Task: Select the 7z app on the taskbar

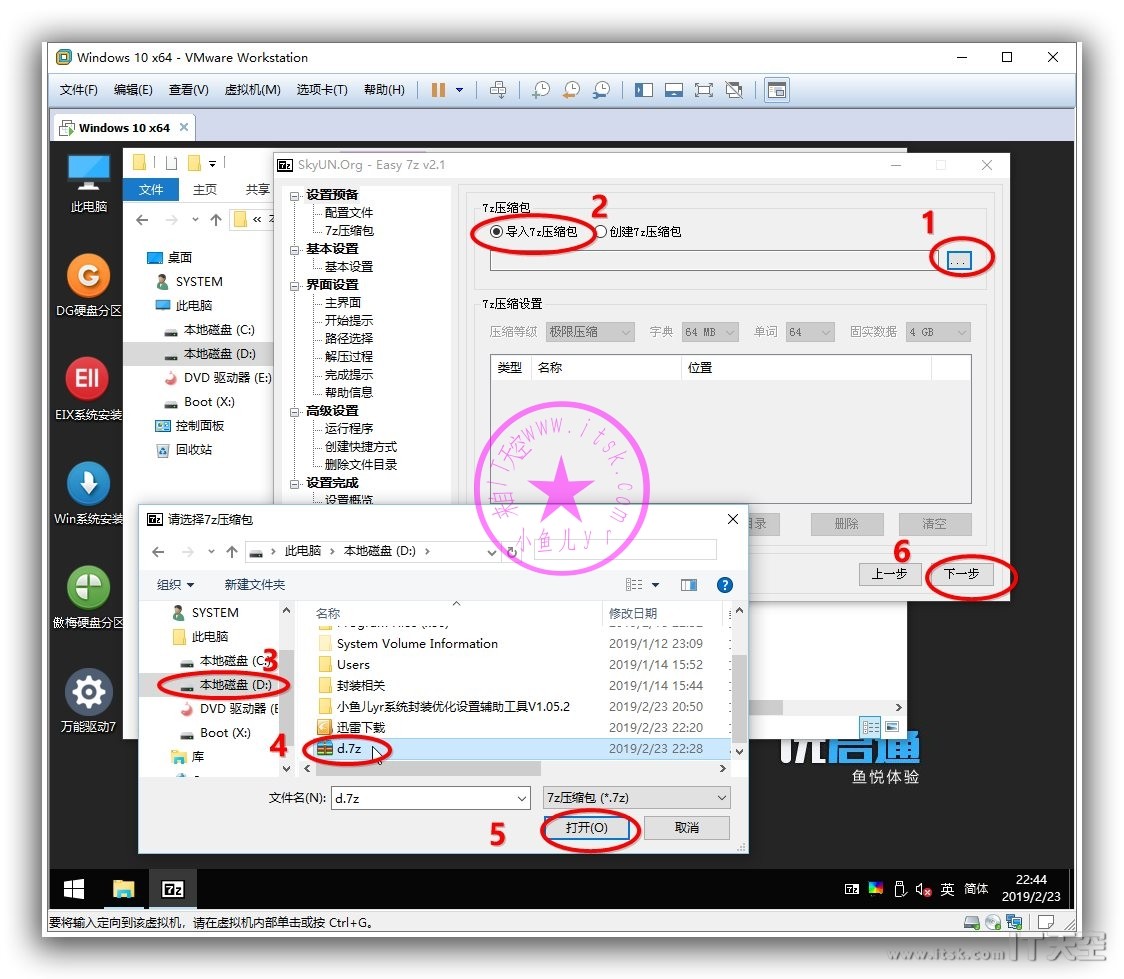Action: point(173,889)
